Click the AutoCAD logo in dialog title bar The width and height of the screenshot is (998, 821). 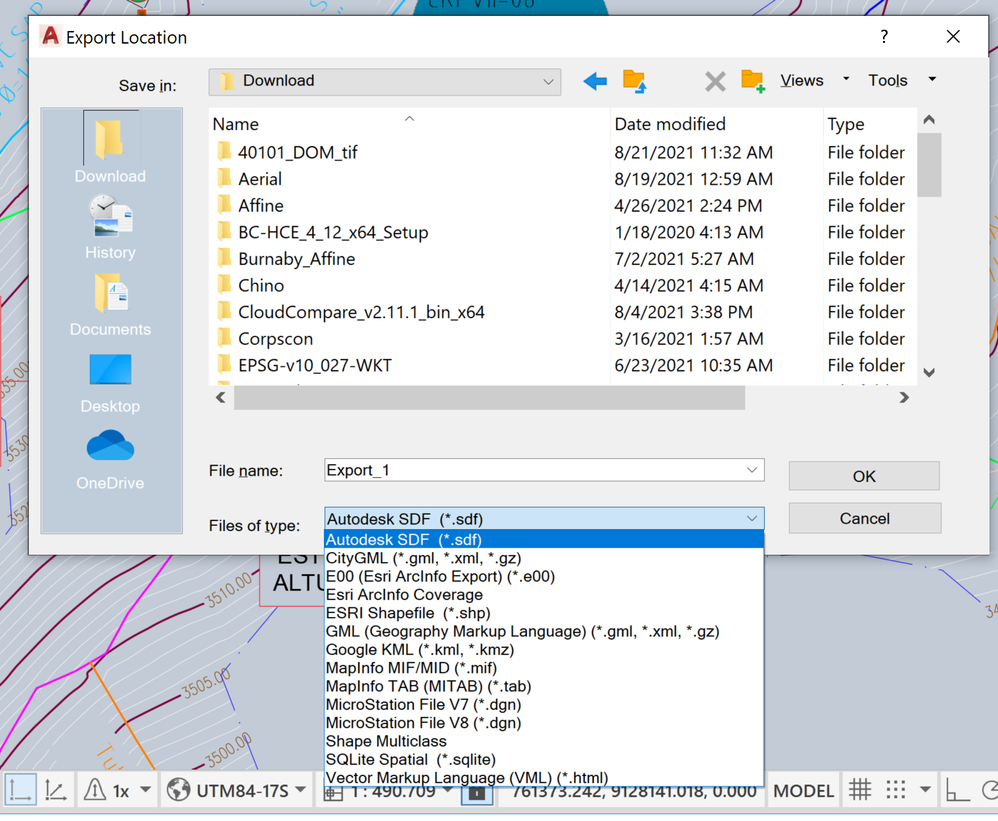click(50, 36)
